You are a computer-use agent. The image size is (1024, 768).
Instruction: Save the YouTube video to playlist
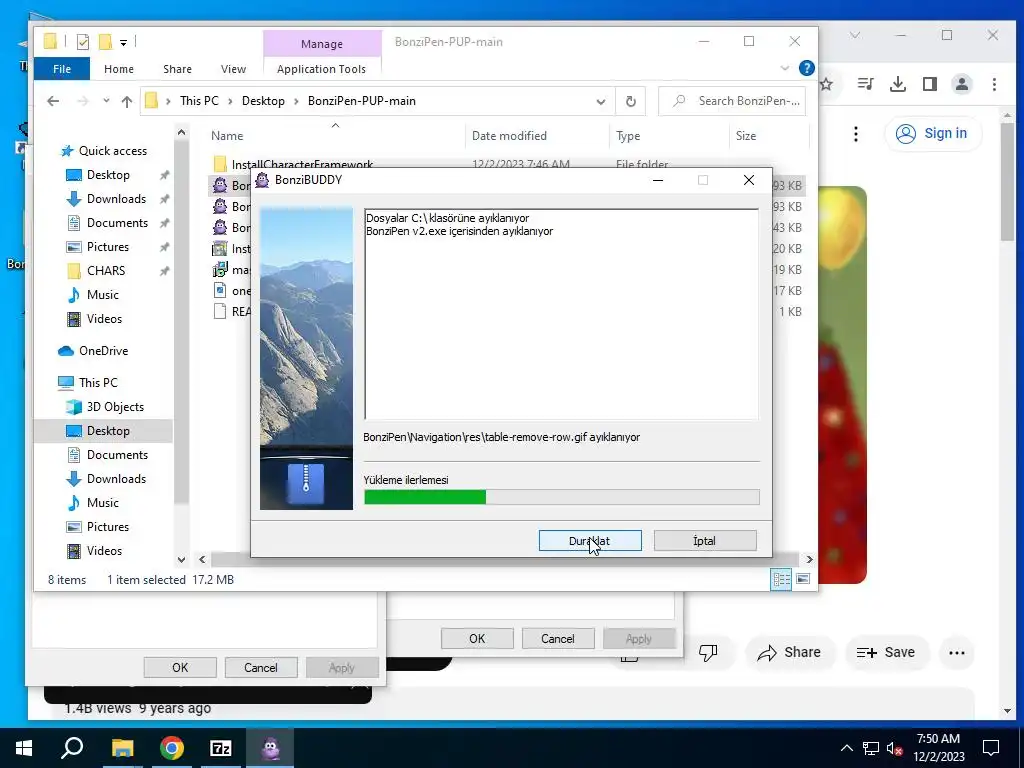click(x=886, y=652)
